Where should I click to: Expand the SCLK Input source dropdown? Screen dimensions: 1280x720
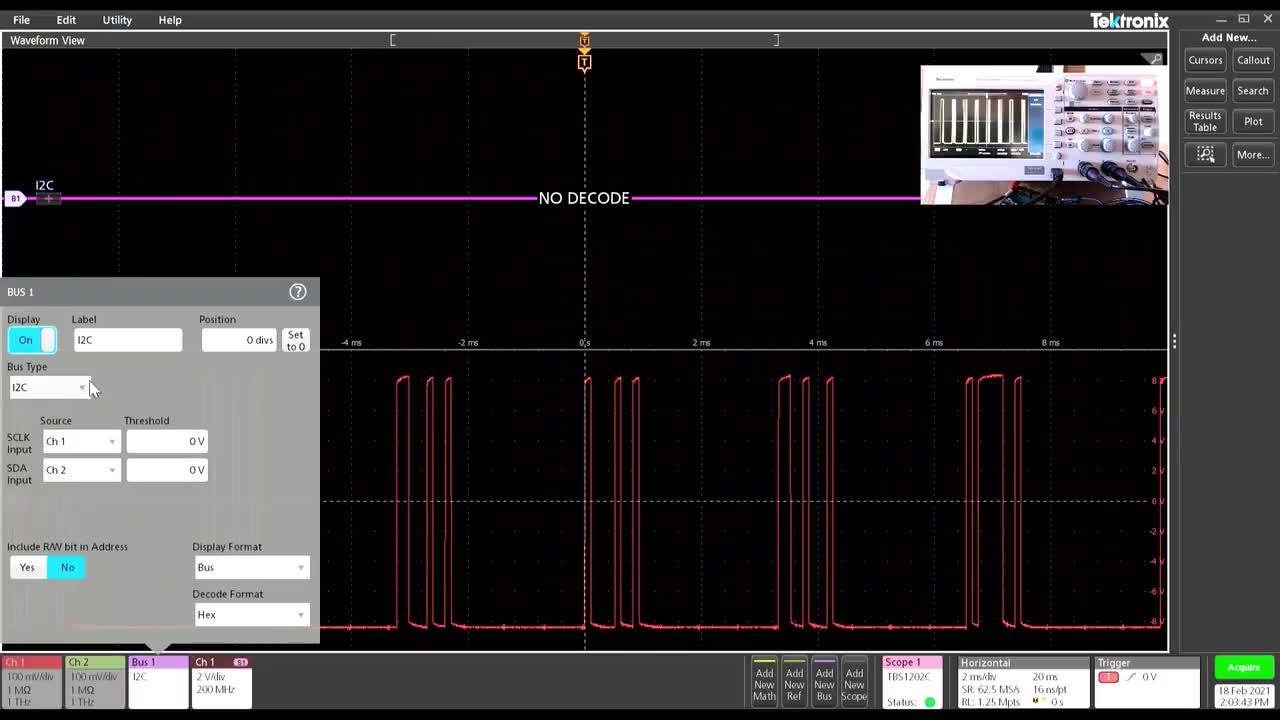pyautogui.click(x=81, y=441)
